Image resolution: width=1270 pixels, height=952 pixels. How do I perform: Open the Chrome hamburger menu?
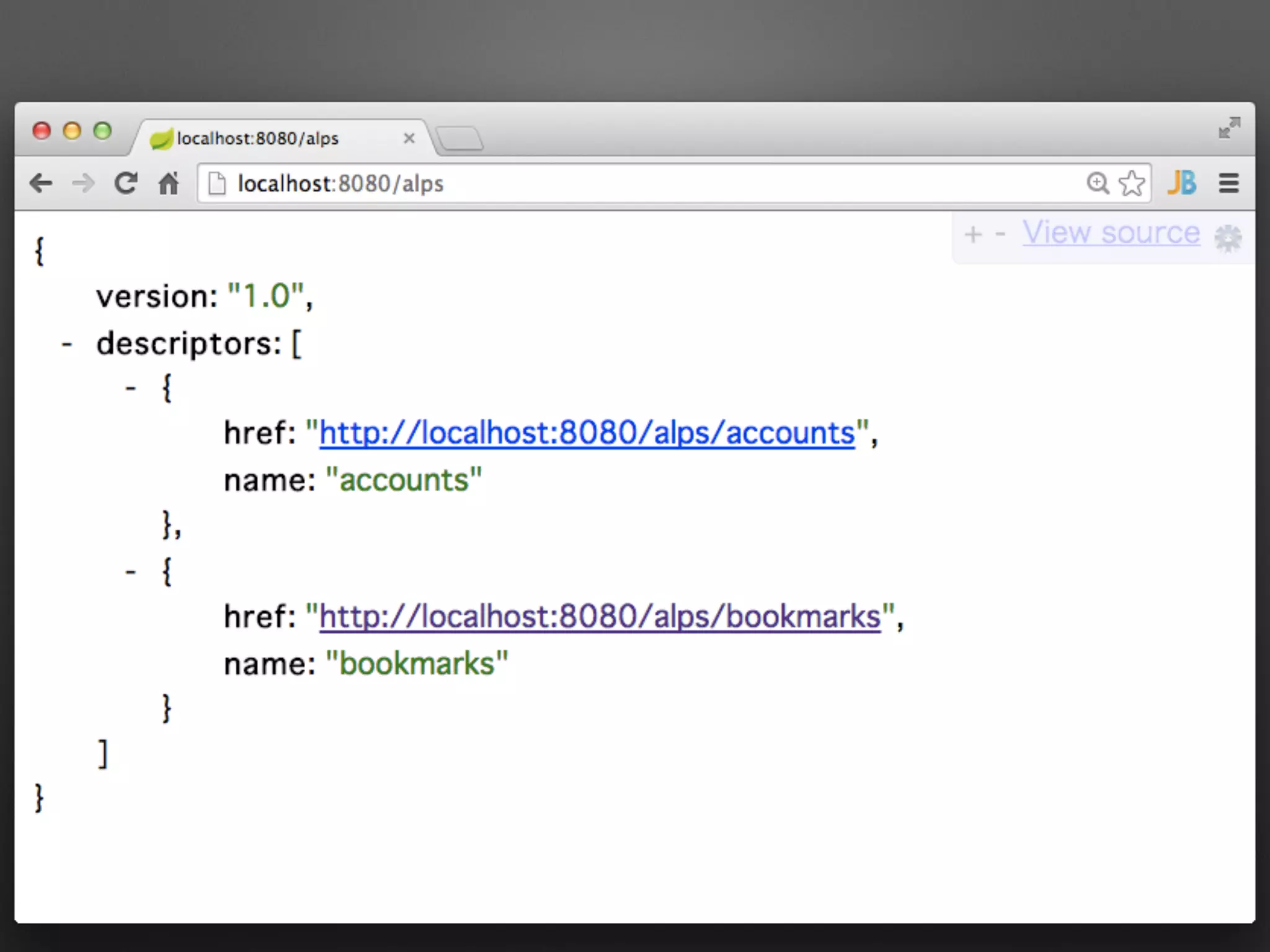point(1228,183)
